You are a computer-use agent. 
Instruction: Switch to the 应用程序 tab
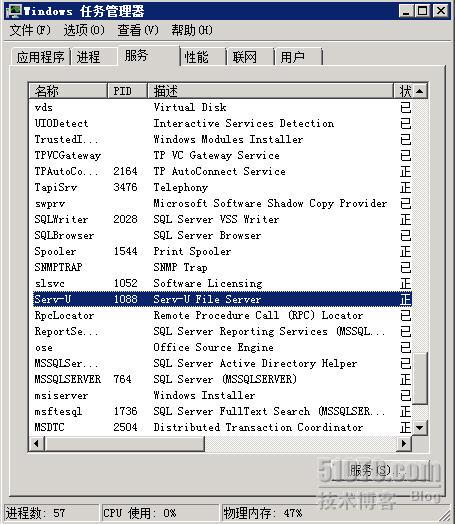coord(40,57)
